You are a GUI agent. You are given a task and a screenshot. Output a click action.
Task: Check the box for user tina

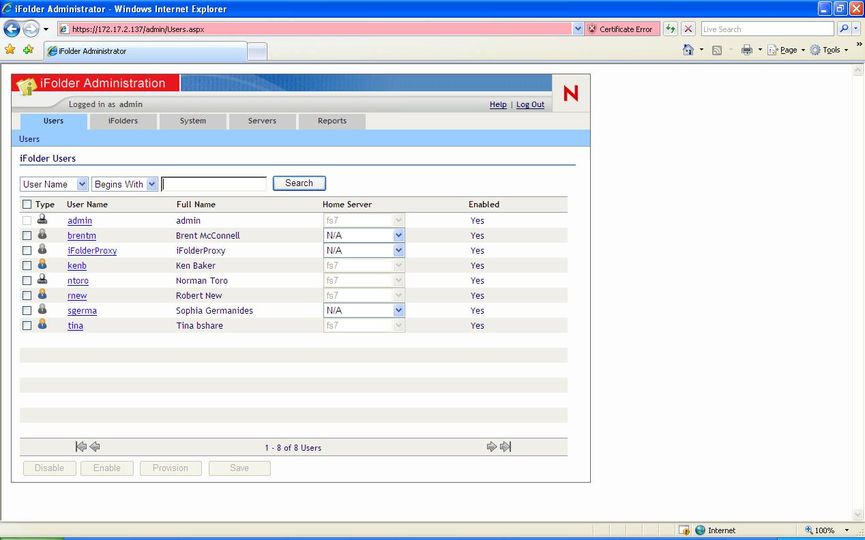pos(26,326)
